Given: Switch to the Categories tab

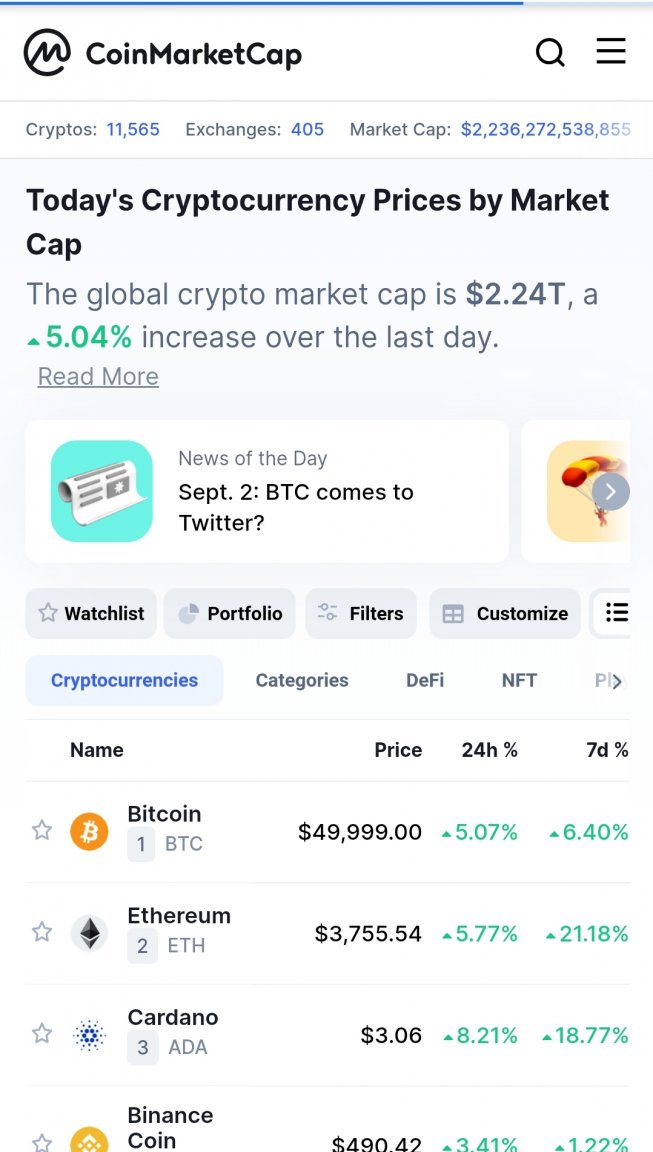Looking at the screenshot, I should click(x=302, y=681).
